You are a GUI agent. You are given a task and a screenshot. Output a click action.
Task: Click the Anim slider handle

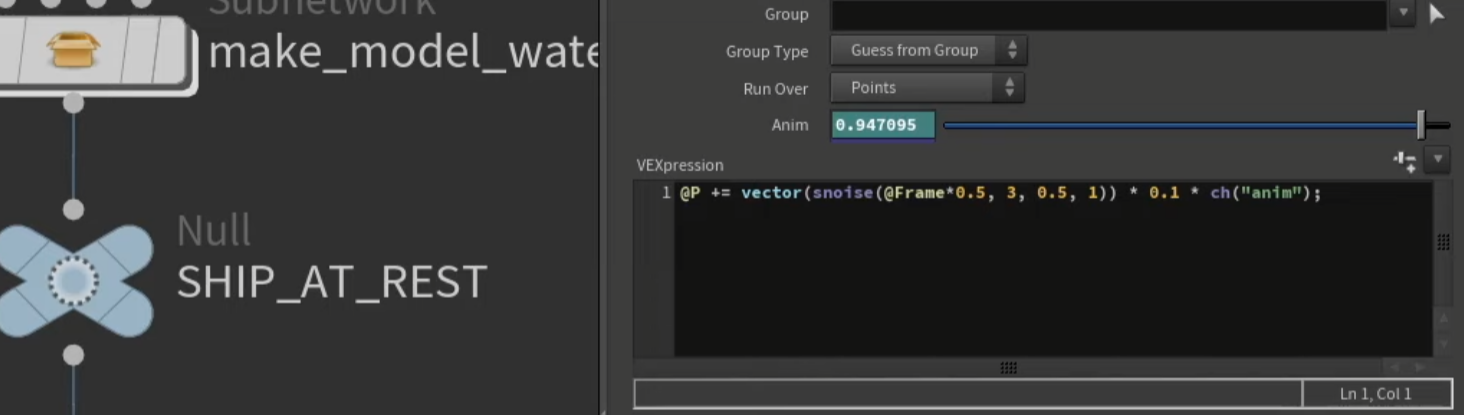tap(1421, 125)
